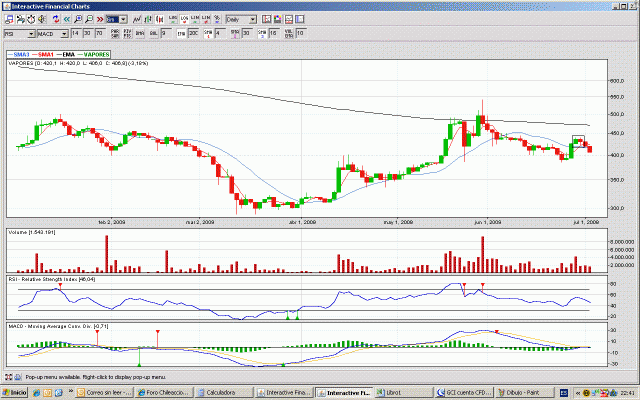Switch to the Correo sin leer taskbar window
Image resolution: width=640 pixels, height=400 pixels.
[x=104, y=392]
